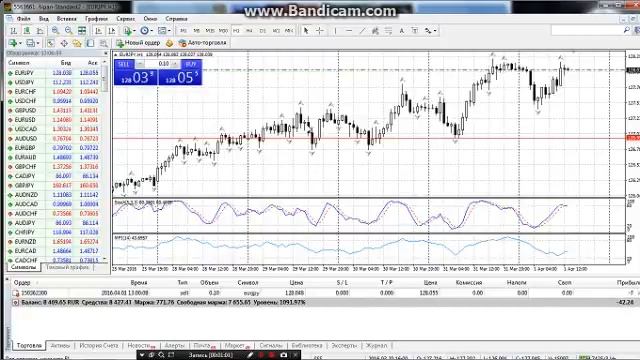Toggle Авто-торговля button
The image size is (640, 360).
coord(202,43)
